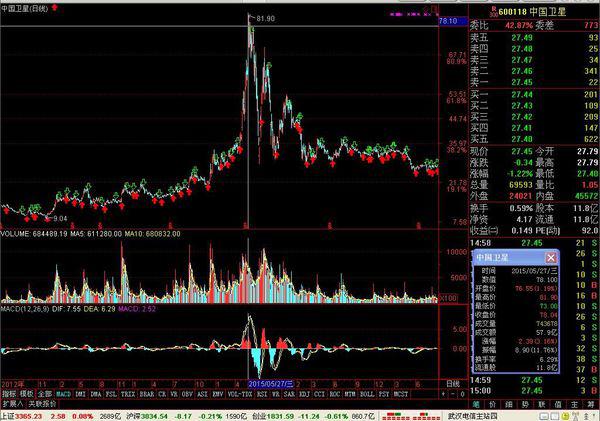Click the MACD(12,26,9) indicator label
Image resolution: width=600 pixels, height=421 pixels.
[x=25, y=309]
